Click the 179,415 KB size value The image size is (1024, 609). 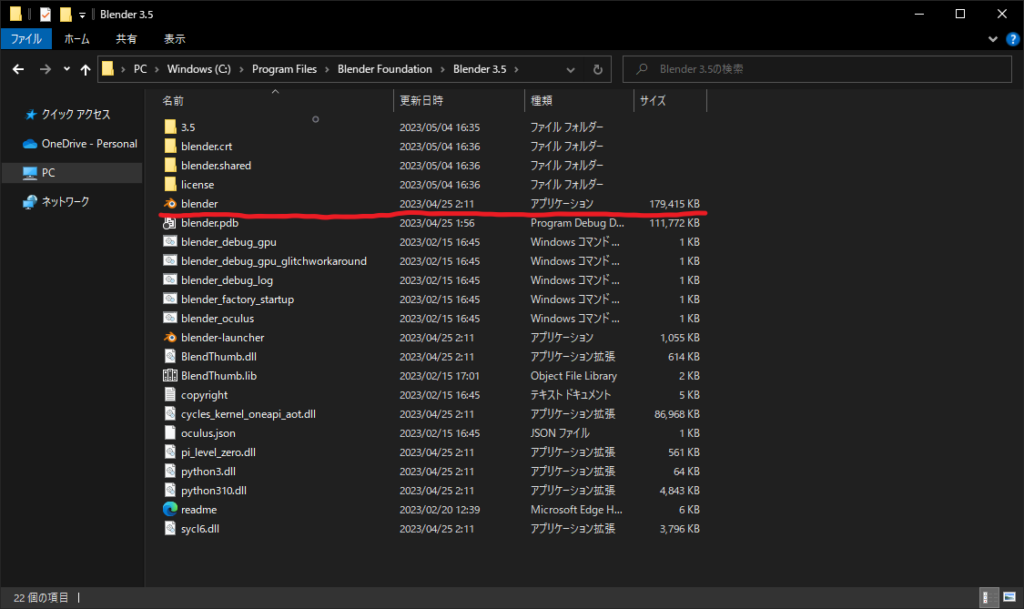[x=674, y=204]
